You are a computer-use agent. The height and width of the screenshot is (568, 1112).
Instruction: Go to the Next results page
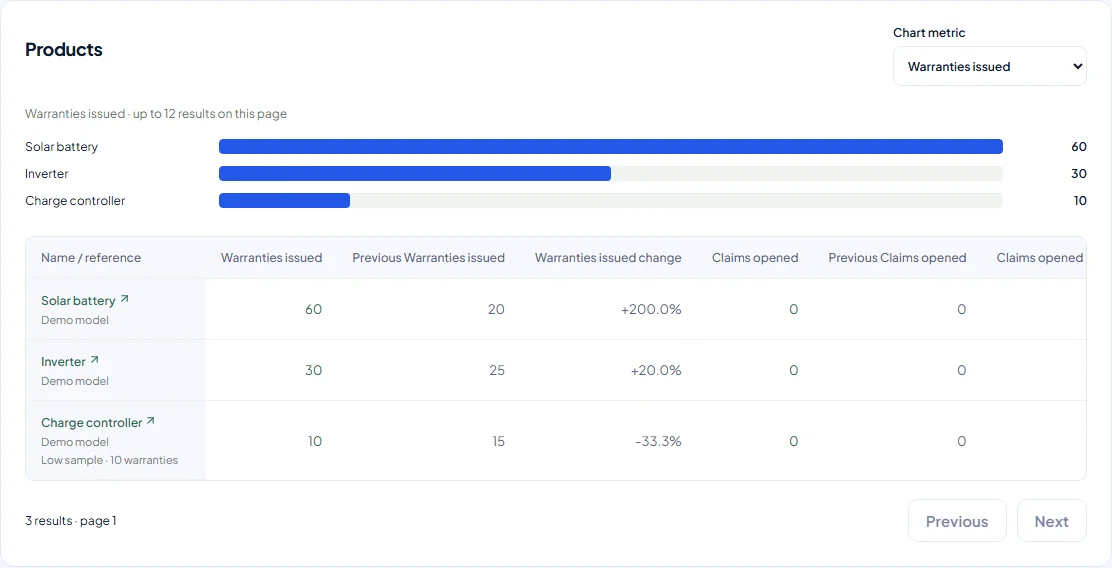coord(1051,521)
